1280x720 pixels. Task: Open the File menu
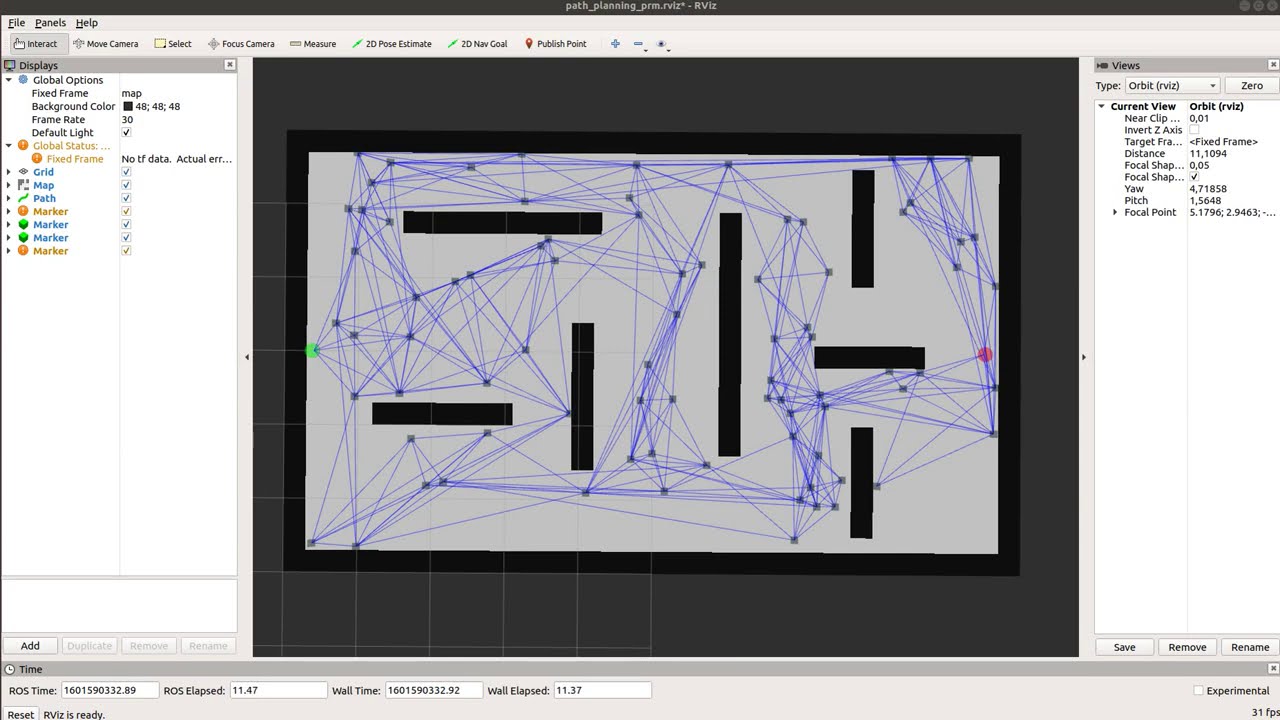16,22
